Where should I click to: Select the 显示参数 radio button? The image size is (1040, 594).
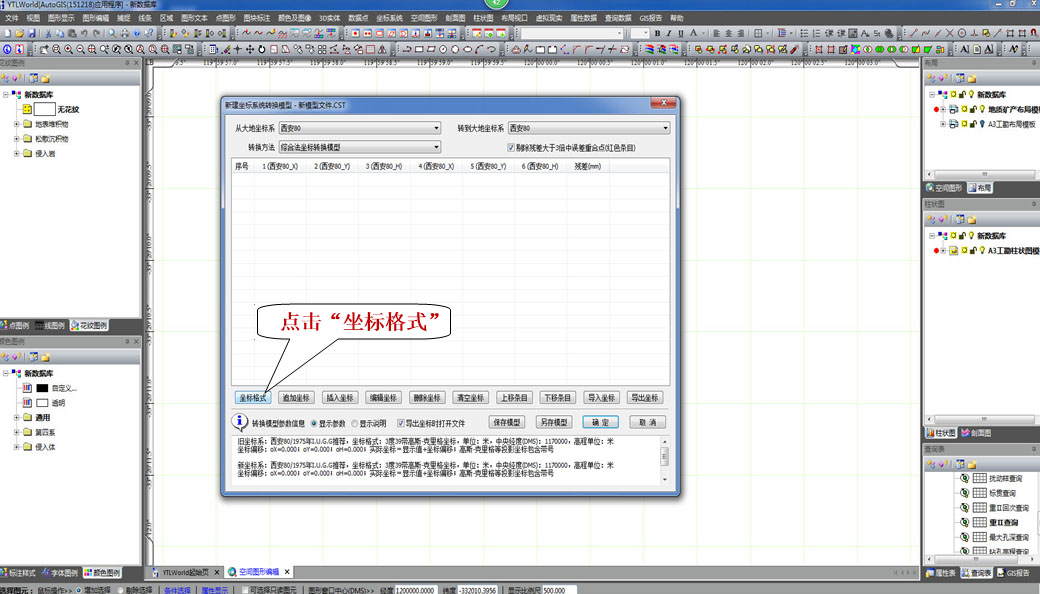(x=314, y=423)
